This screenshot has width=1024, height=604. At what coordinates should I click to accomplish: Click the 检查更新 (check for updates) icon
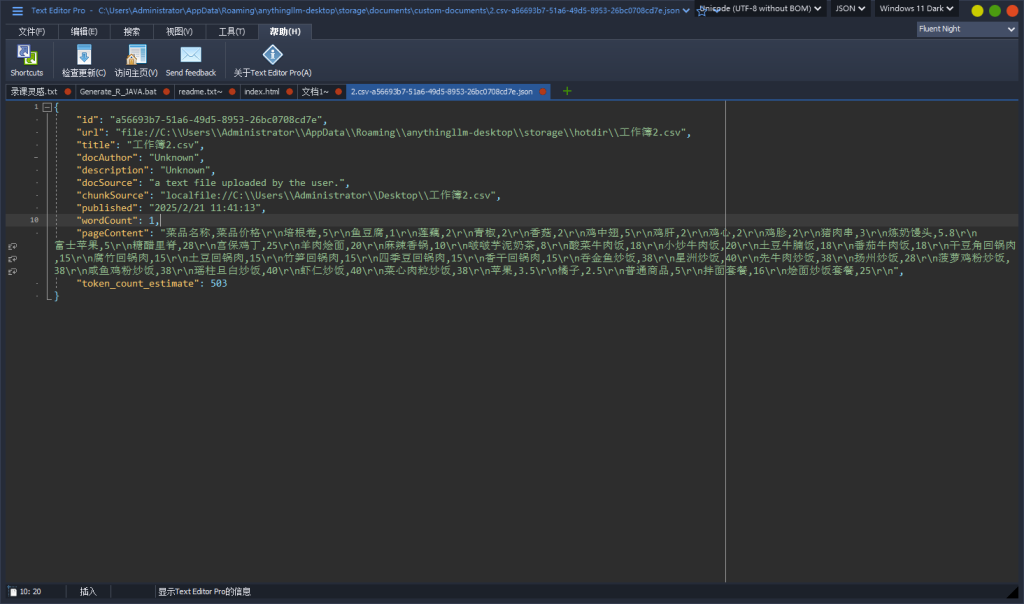[84, 56]
